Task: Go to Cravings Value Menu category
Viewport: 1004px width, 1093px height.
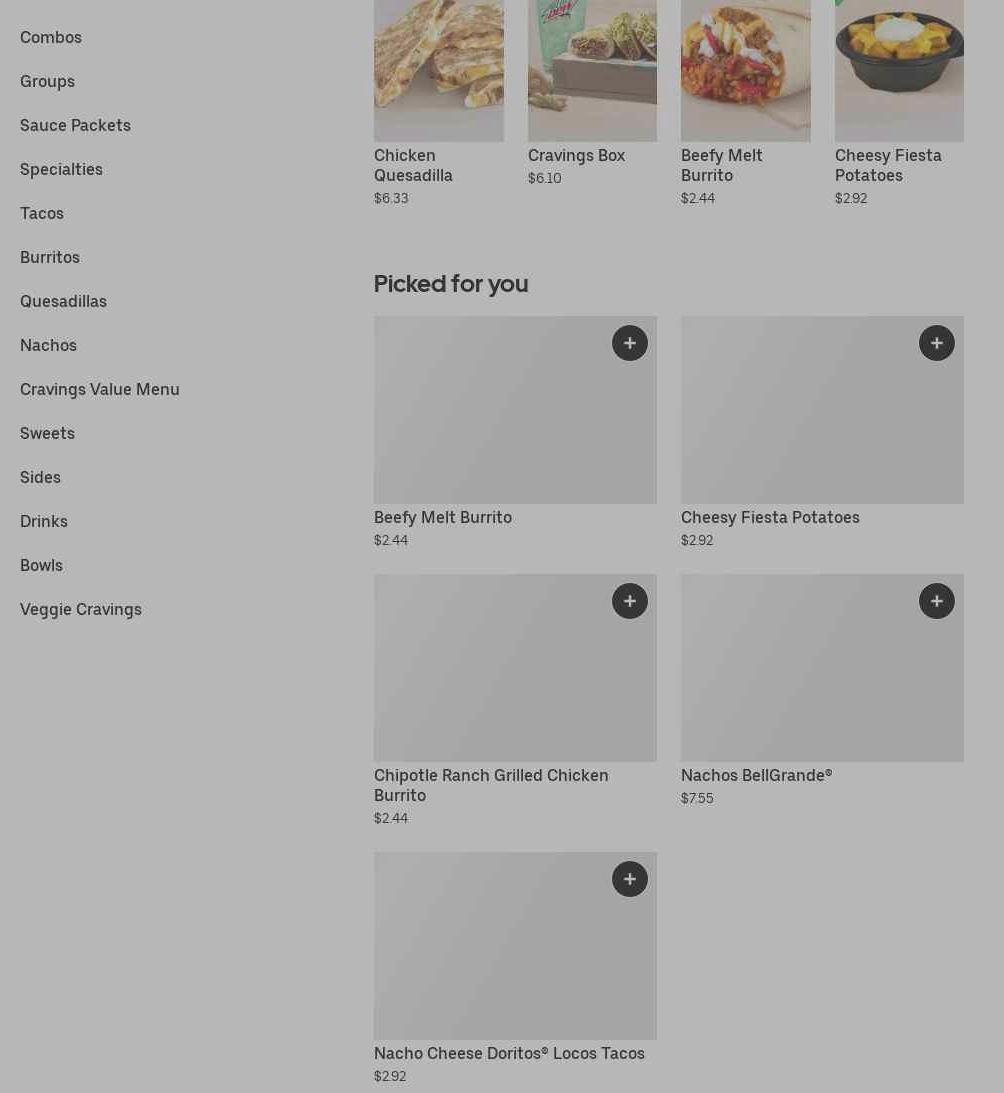Action: [100, 389]
